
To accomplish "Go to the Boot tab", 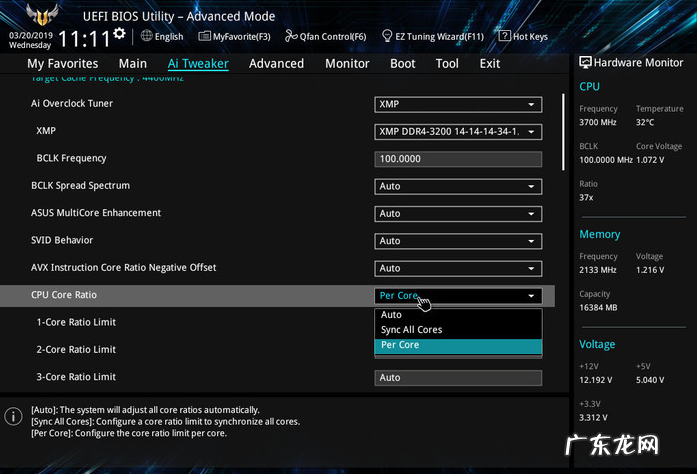I will 403,63.
